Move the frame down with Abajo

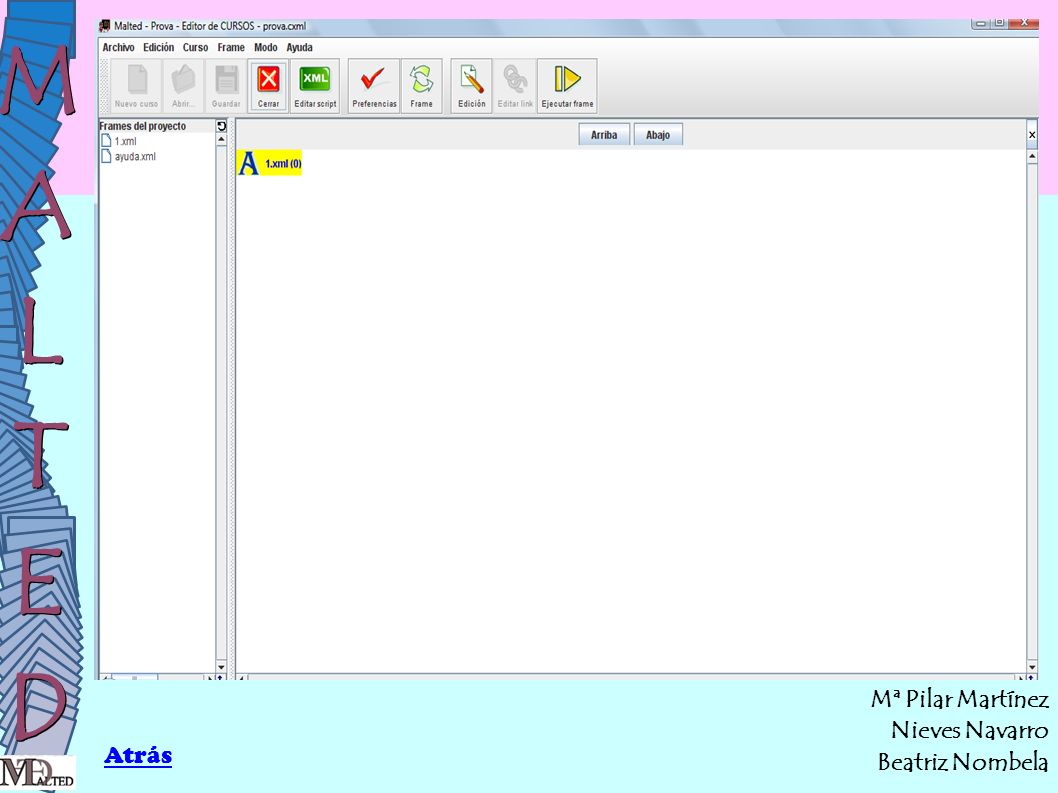point(658,135)
